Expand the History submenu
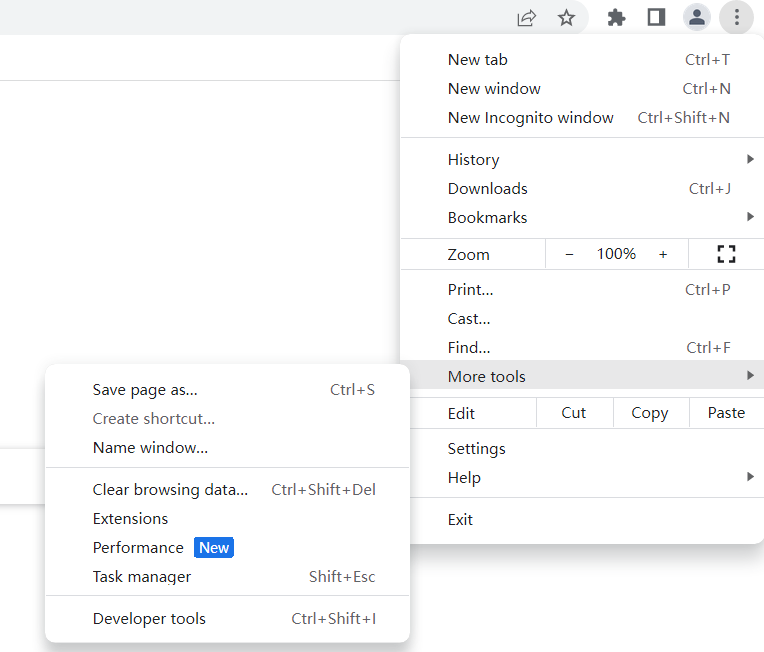764x652 pixels. (582, 159)
